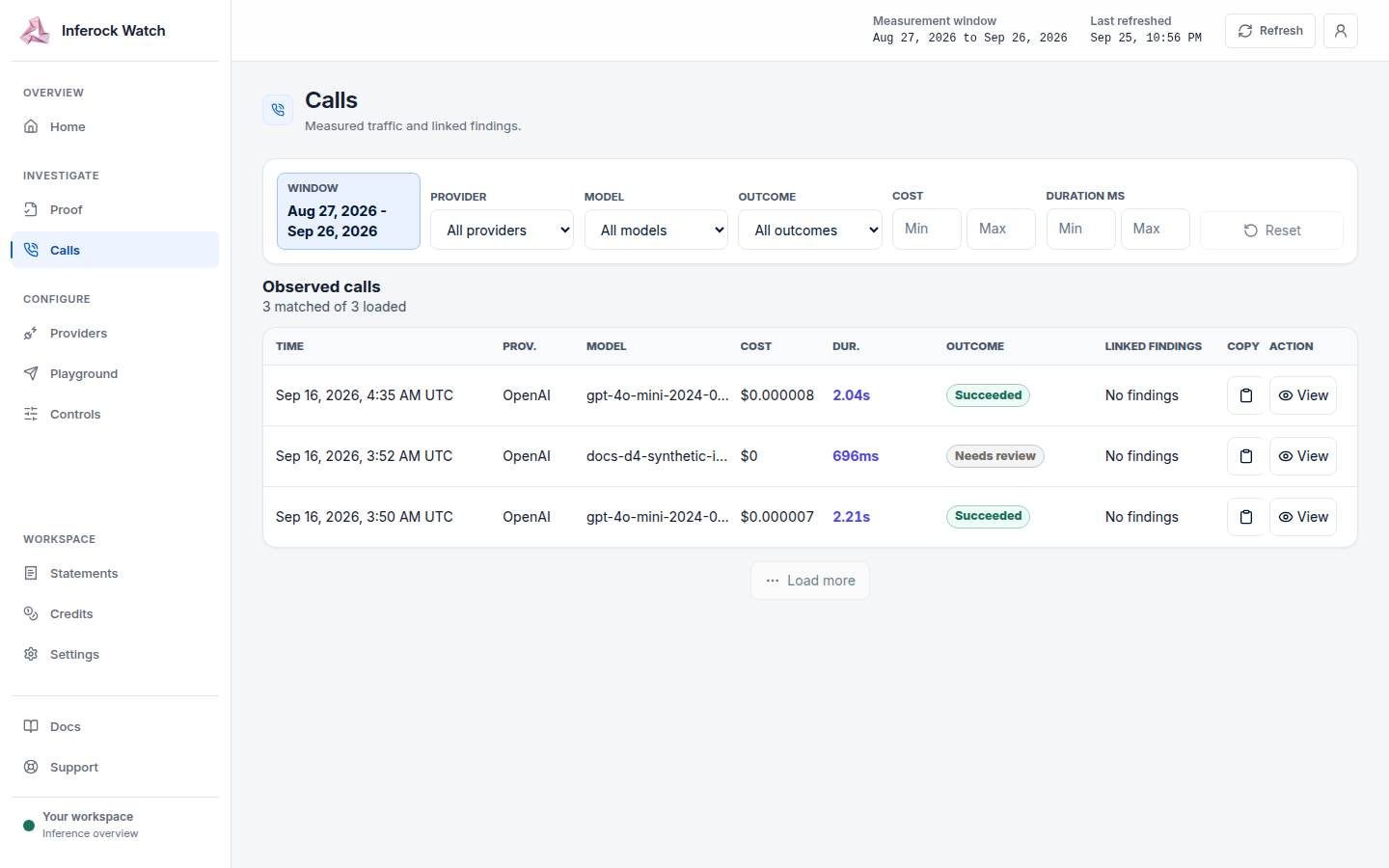The image size is (1389, 868).
Task: Click the Succeeded badge in the 3:50 AM row
Action: tap(988, 516)
